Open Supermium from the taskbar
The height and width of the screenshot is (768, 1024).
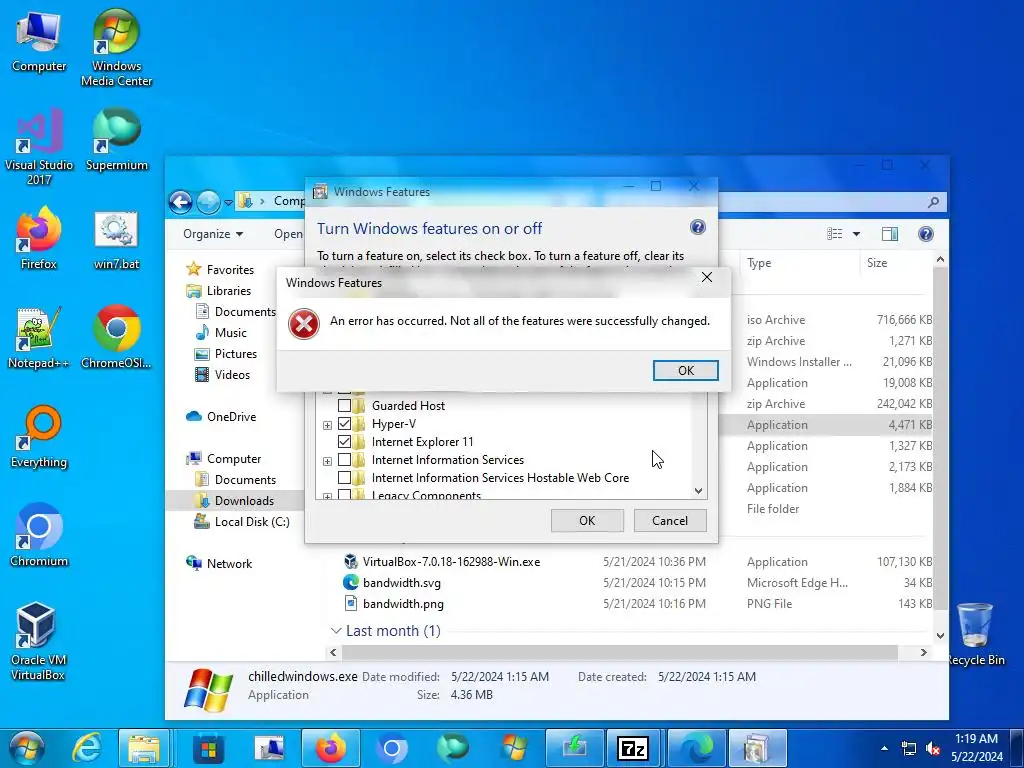[x=453, y=748]
